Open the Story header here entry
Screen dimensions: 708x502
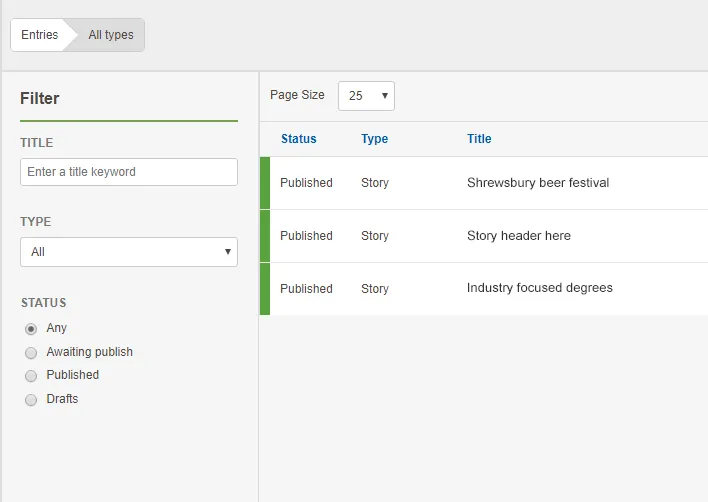(519, 236)
